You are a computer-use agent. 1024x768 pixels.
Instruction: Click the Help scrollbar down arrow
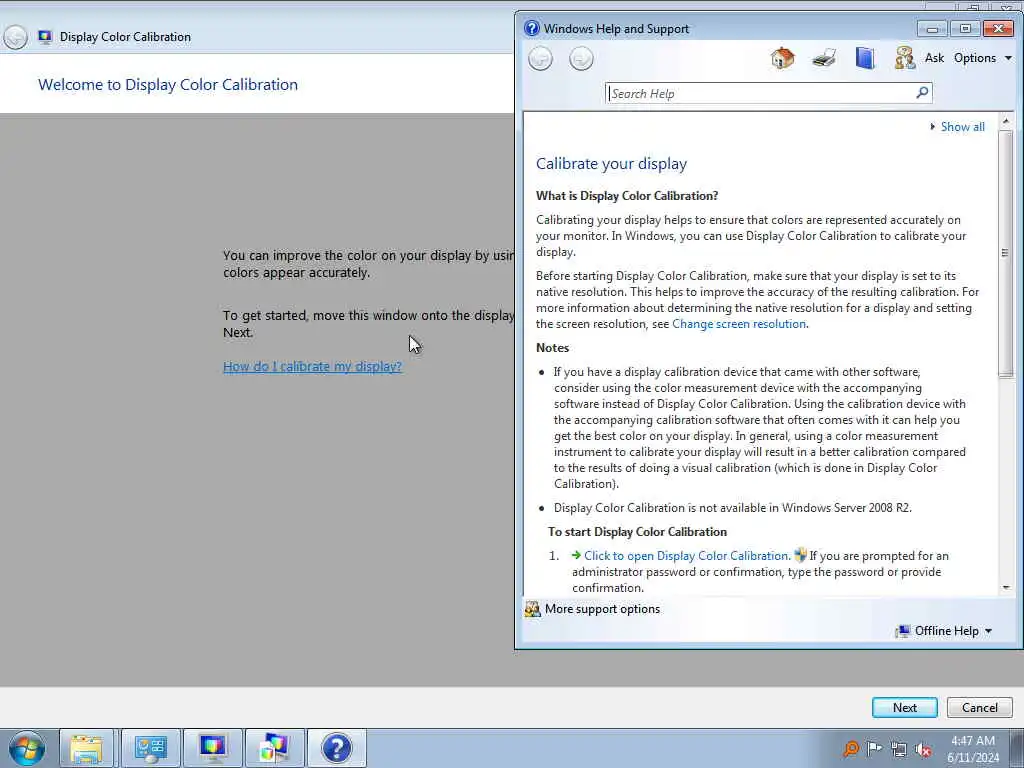pyautogui.click(x=1006, y=588)
